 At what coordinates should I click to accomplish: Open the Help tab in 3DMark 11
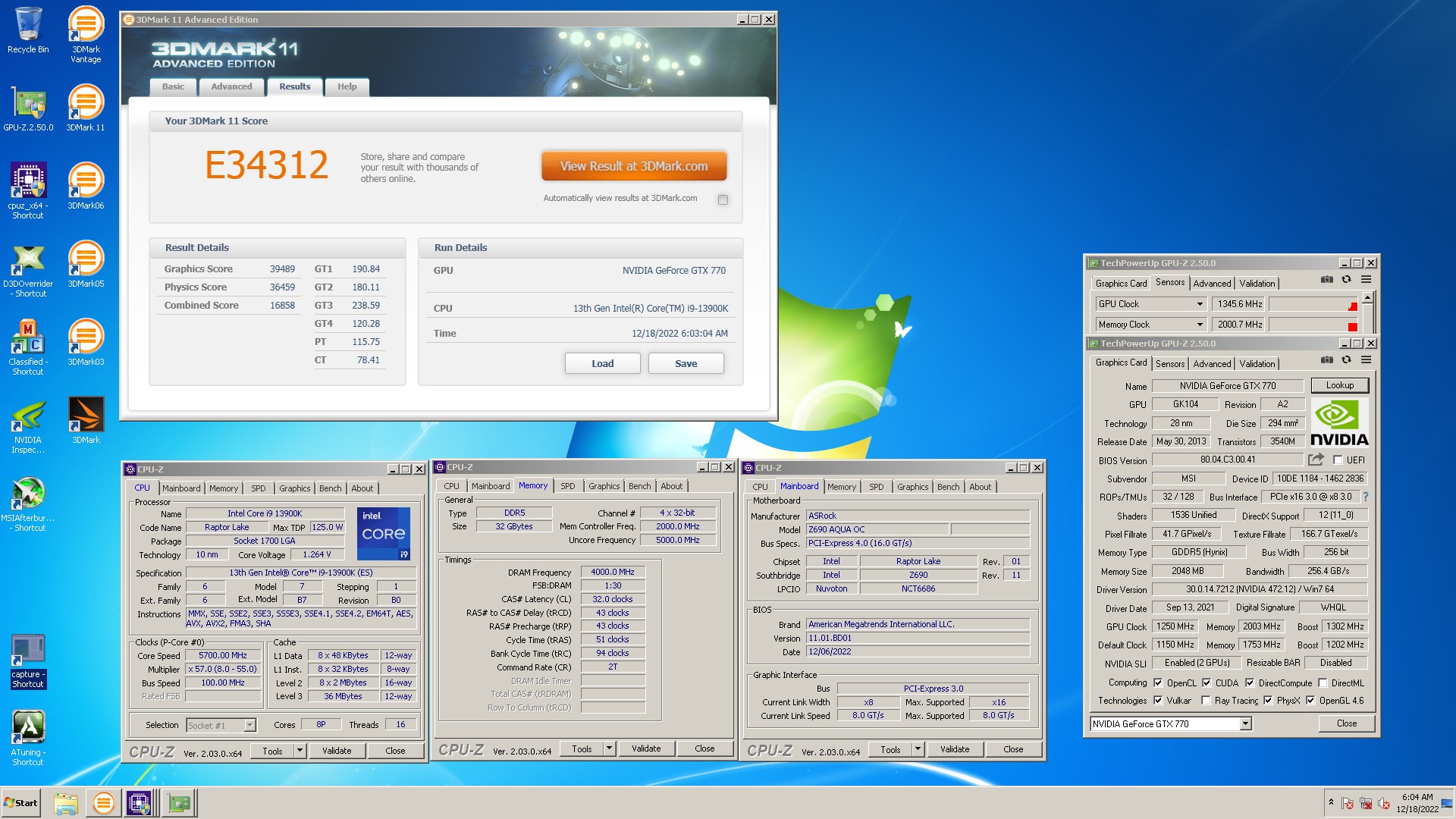[347, 86]
